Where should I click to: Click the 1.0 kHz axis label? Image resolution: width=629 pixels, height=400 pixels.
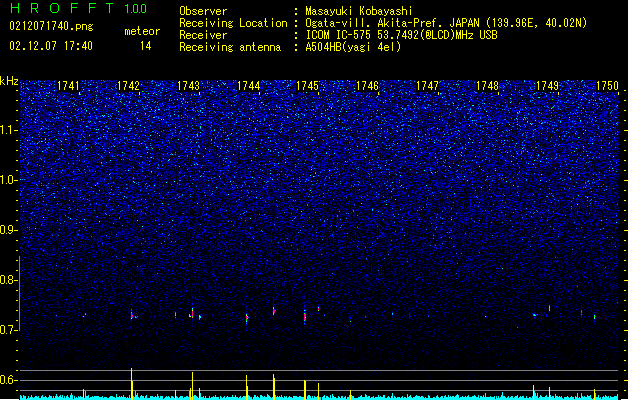(x=9, y=180)
